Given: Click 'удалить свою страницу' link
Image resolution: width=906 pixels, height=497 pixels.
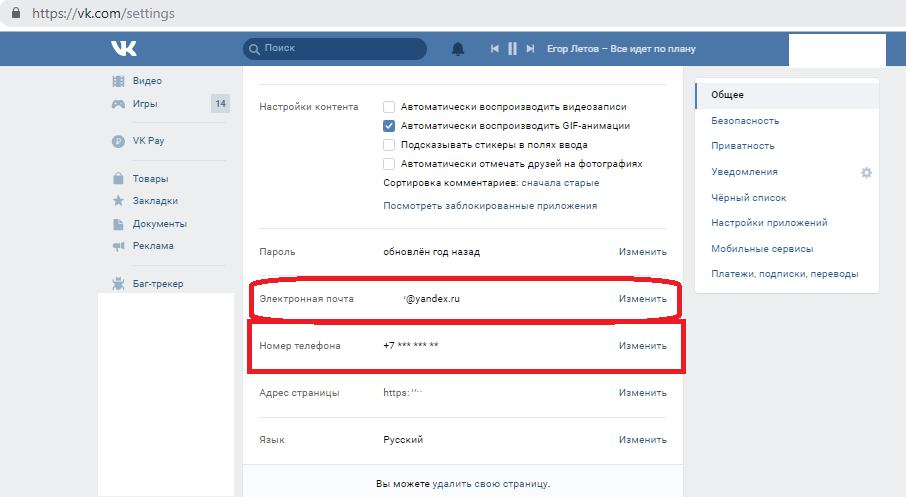Looking at the screenshot, I should (x=490, y=484).
